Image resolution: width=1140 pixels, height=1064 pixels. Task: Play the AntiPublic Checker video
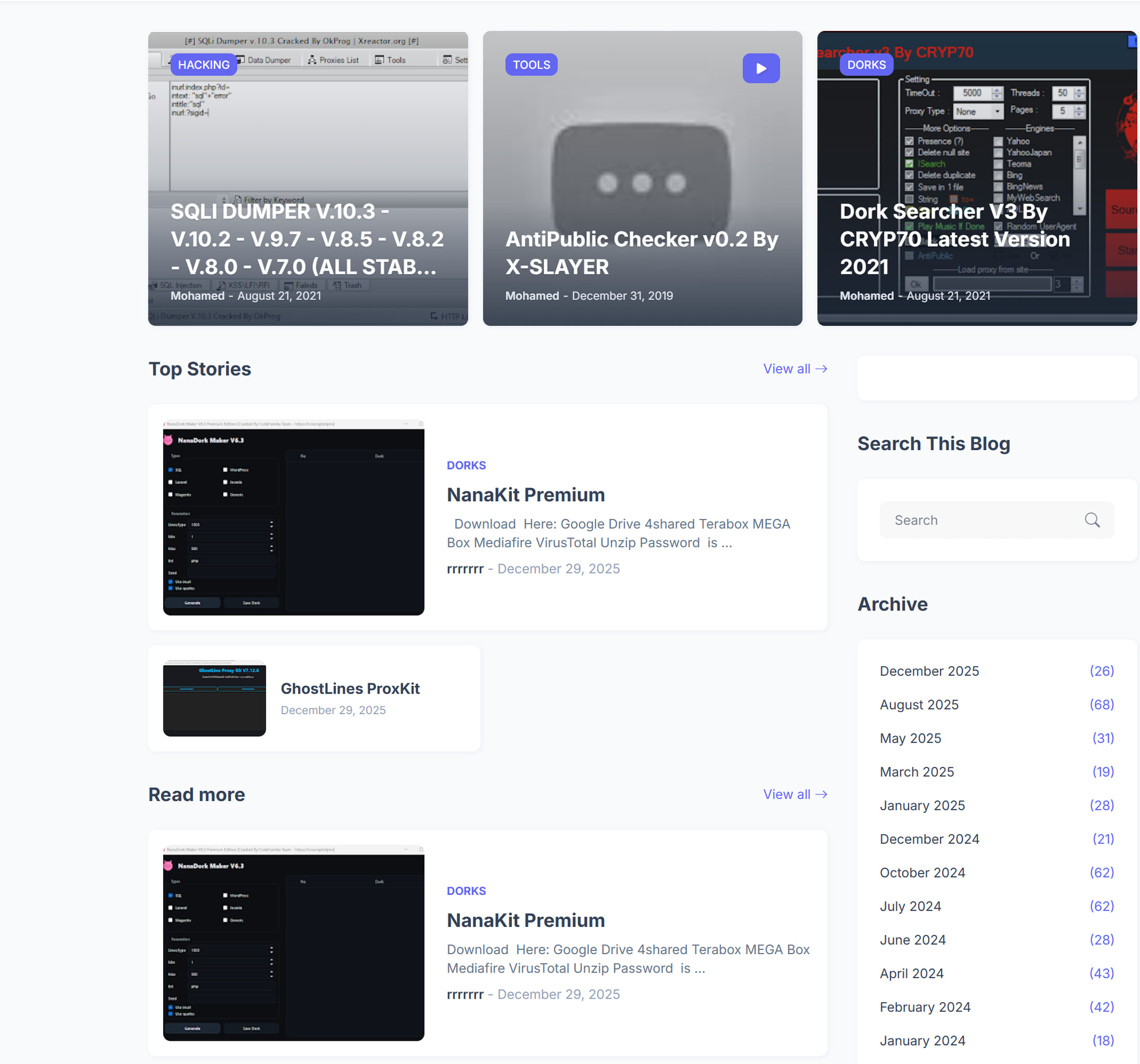(761, 68)
